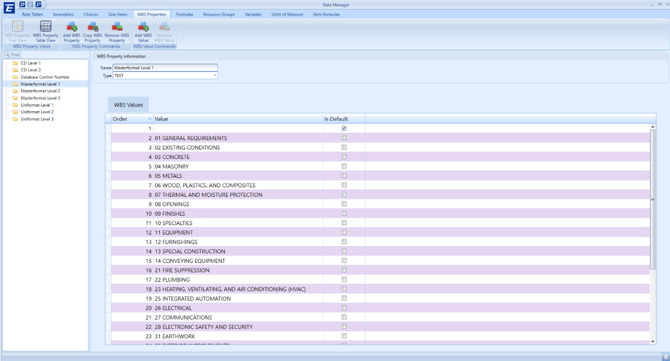Select the 11 EQUIPMENT value cell
Image resolution: width=670 pixels, height=361 pixels.
(x=238, y=232)
